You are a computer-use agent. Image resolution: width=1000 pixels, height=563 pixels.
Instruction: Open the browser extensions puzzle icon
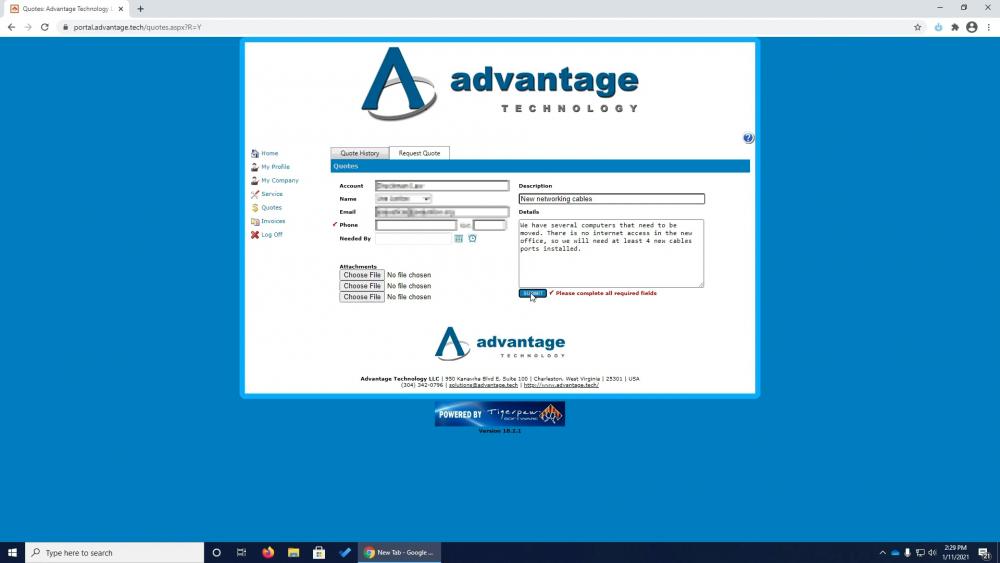pyautogui.click(x=955, y=27)
